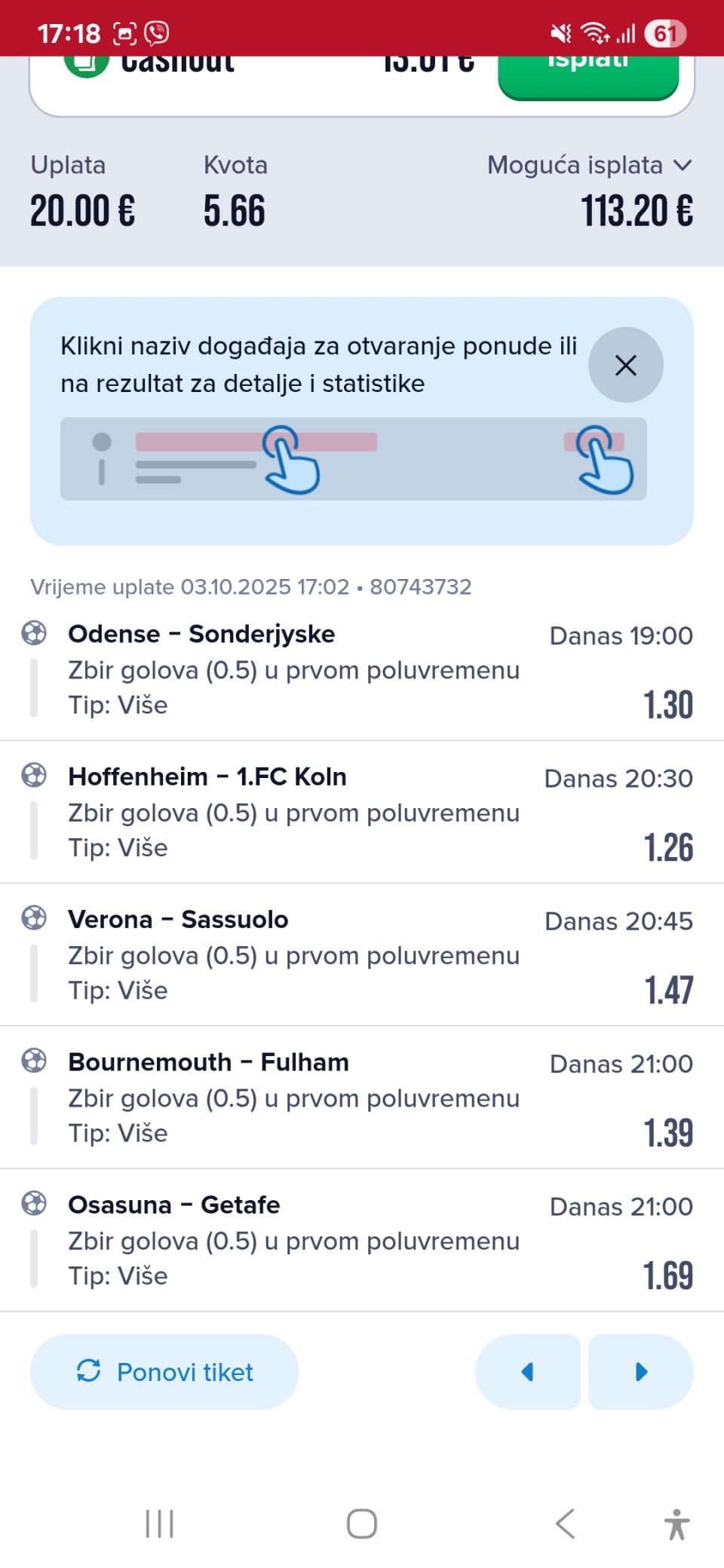Tap the soccer ball icon beside Bournemouth
Screen dimensions: 724x1568
coord(34,1061)
